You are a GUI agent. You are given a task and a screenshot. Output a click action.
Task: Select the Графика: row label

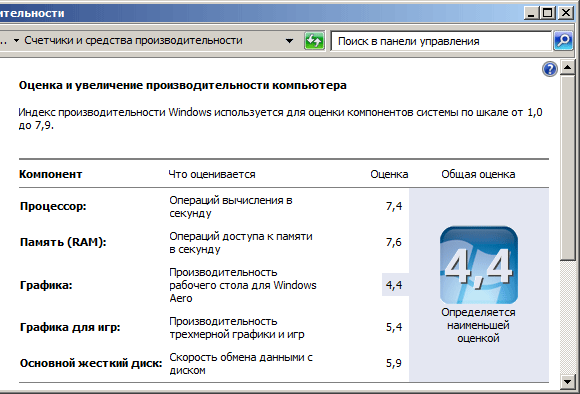pos(46,286)
